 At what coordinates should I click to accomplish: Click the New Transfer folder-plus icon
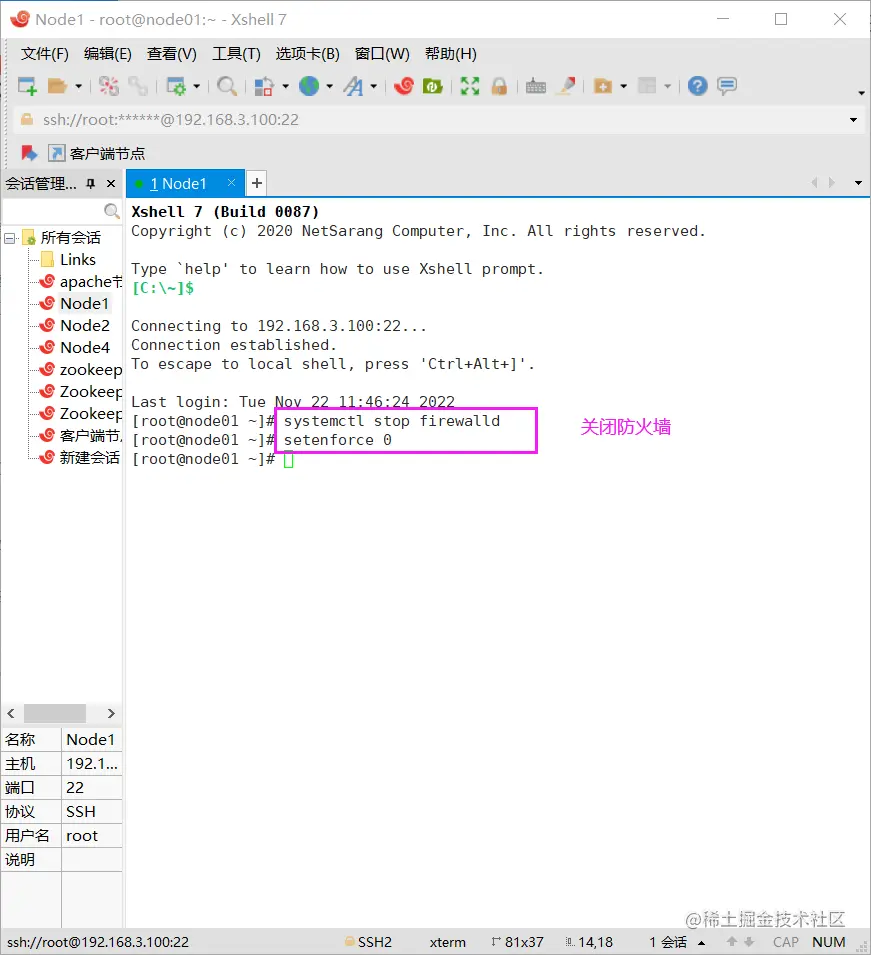tap(602, 86)
